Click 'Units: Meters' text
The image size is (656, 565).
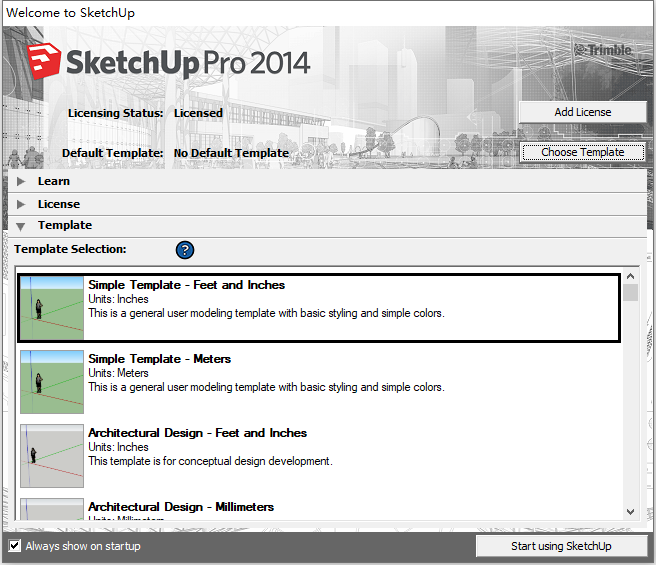[x=118, y=373]
